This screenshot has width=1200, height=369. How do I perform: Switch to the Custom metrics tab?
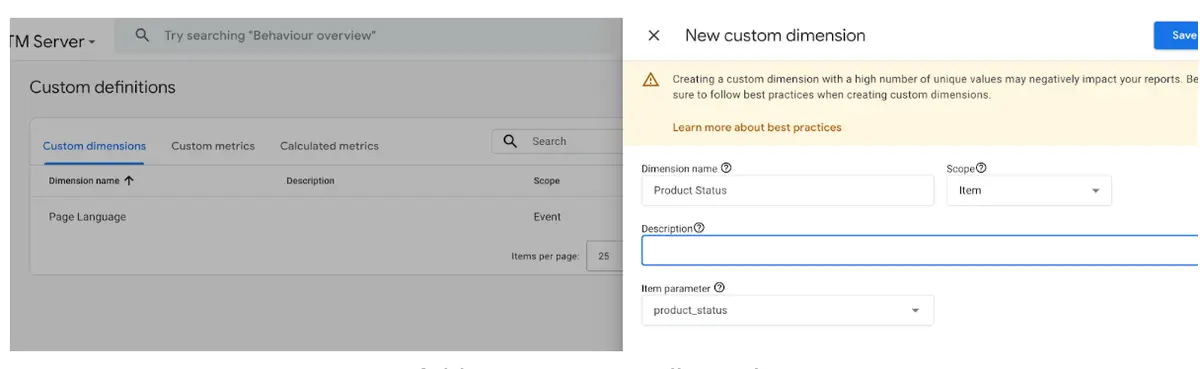point(213,146)
